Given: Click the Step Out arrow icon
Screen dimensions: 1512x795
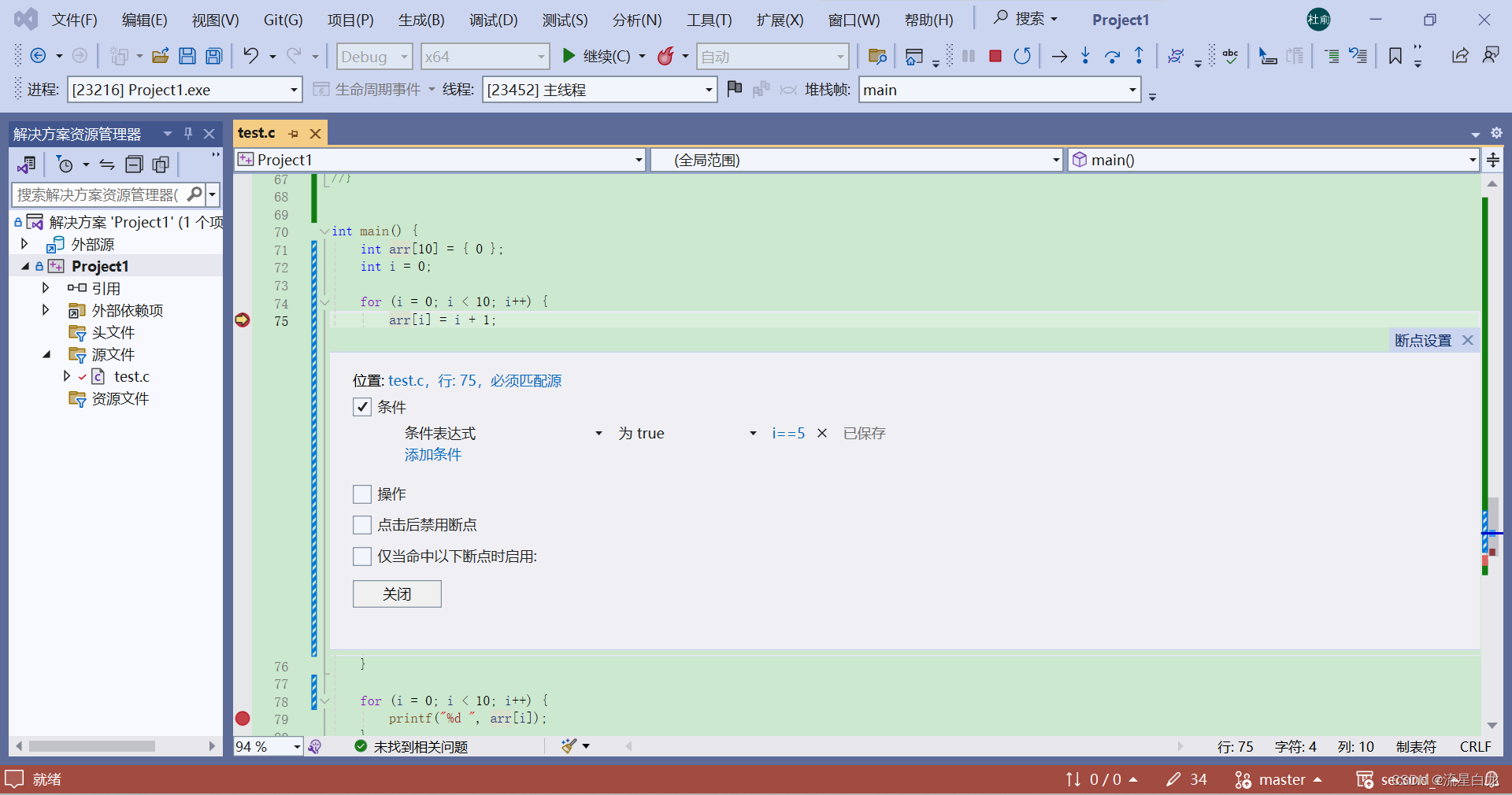Looking at the screenshot, I should [x=1139, y=56].
